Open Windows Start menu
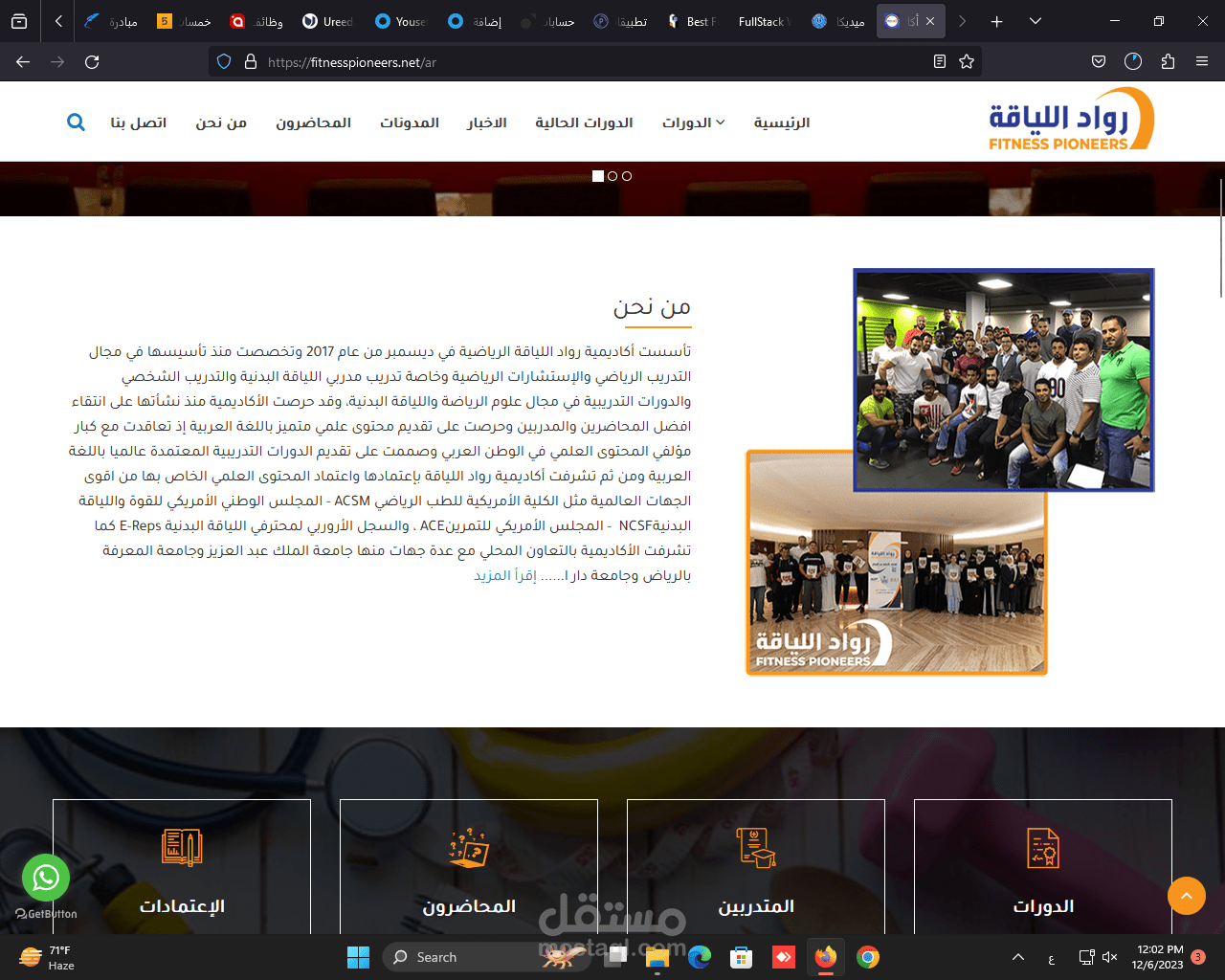The image size is (1225, 980). coord(358,957)
